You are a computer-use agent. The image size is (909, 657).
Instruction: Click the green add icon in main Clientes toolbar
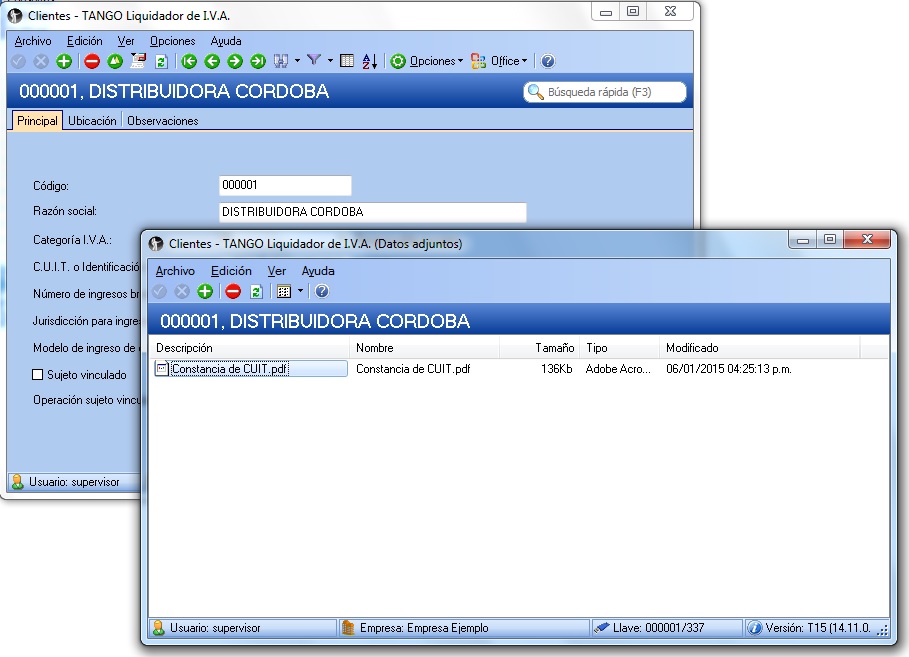(64, 61)
